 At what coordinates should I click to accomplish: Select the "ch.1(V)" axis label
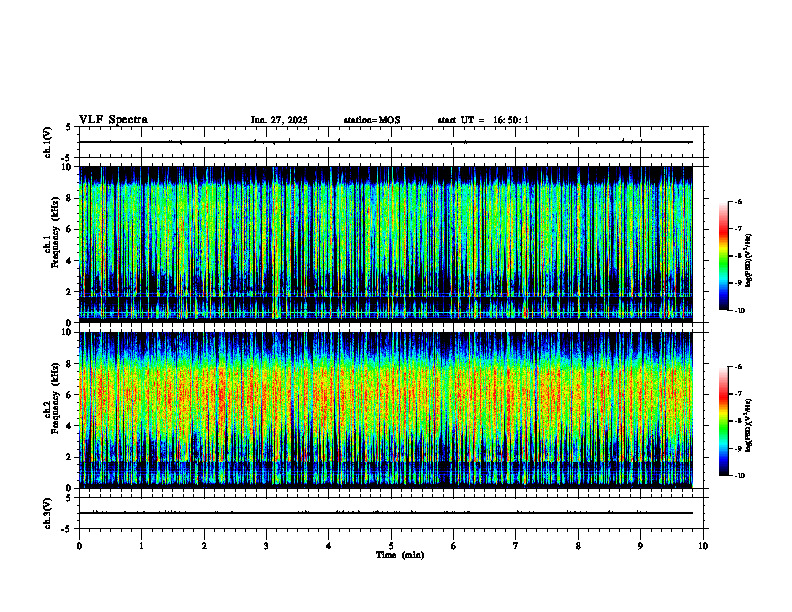(x=48, y=142)
